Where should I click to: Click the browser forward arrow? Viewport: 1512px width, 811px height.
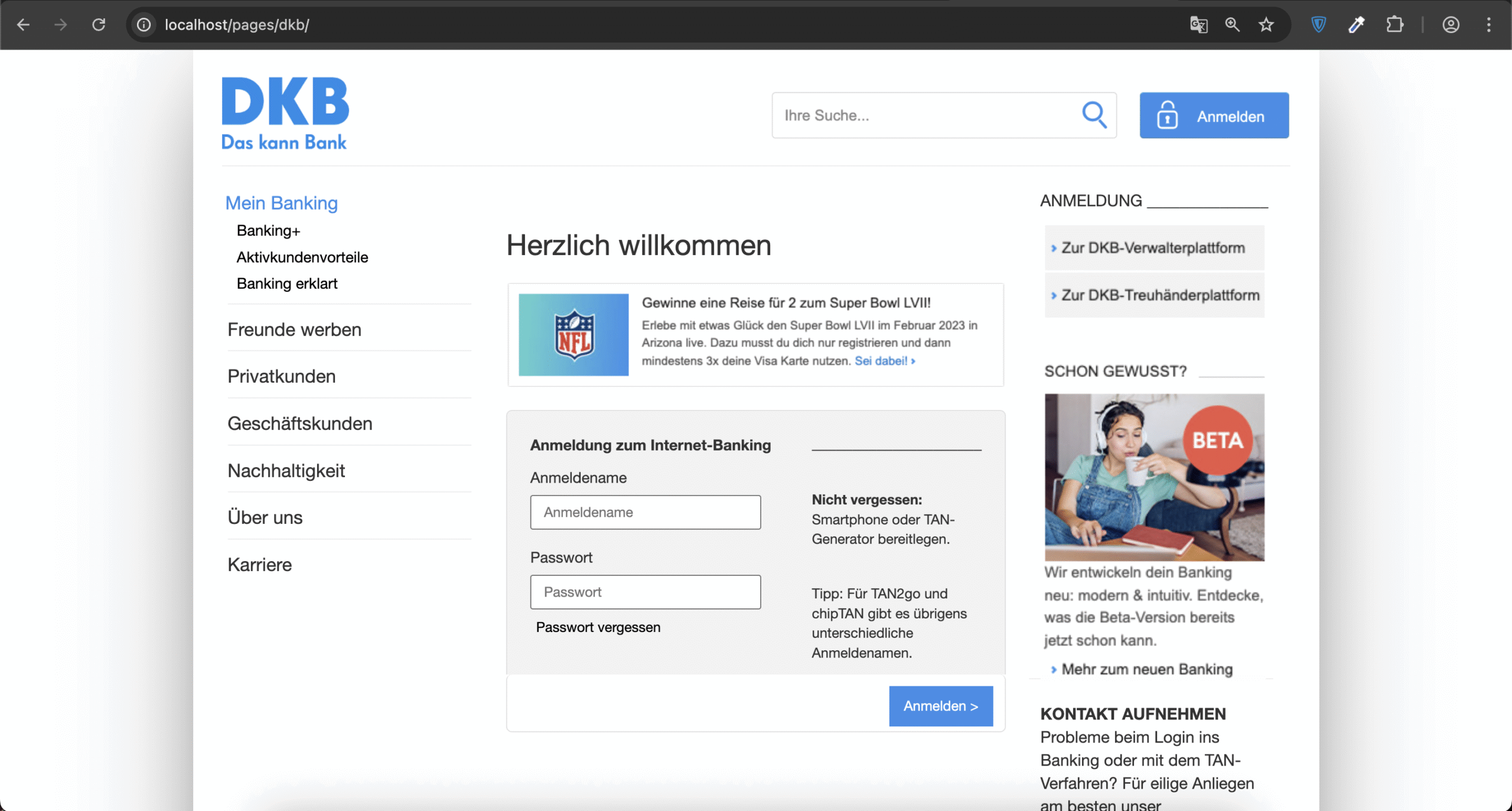[x=60, y=25]
